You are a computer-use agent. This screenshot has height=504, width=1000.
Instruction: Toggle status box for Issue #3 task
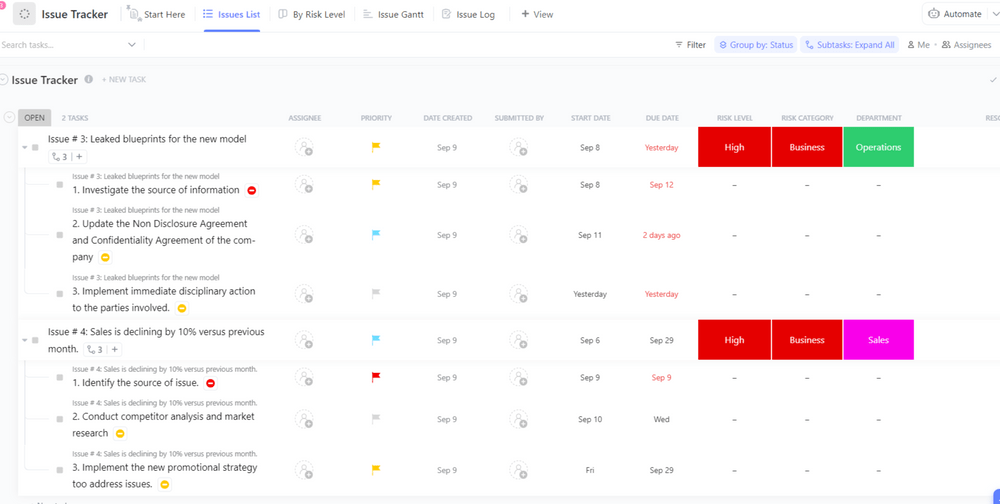pos(35,148)
